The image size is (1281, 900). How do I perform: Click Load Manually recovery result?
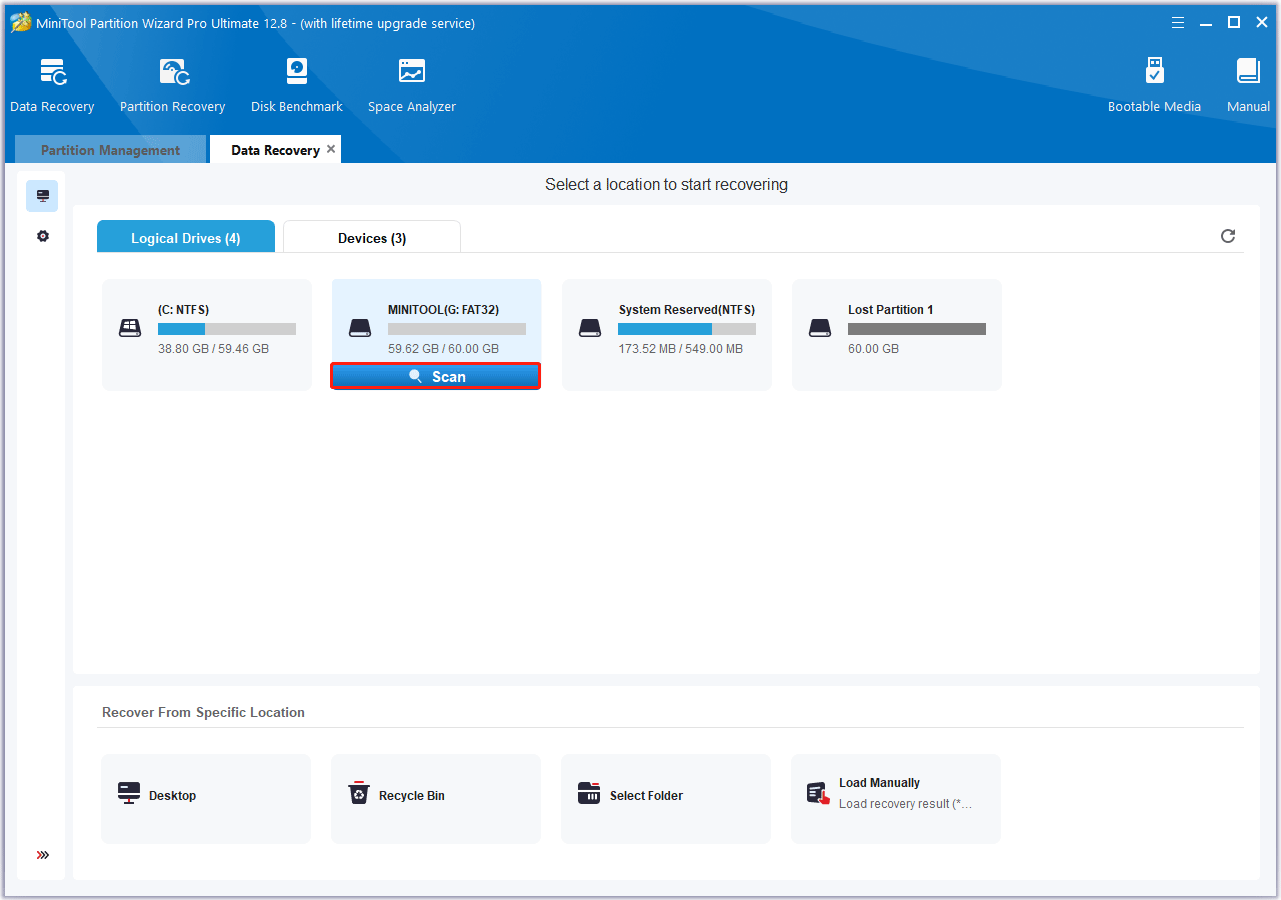(x=895, y=796)
